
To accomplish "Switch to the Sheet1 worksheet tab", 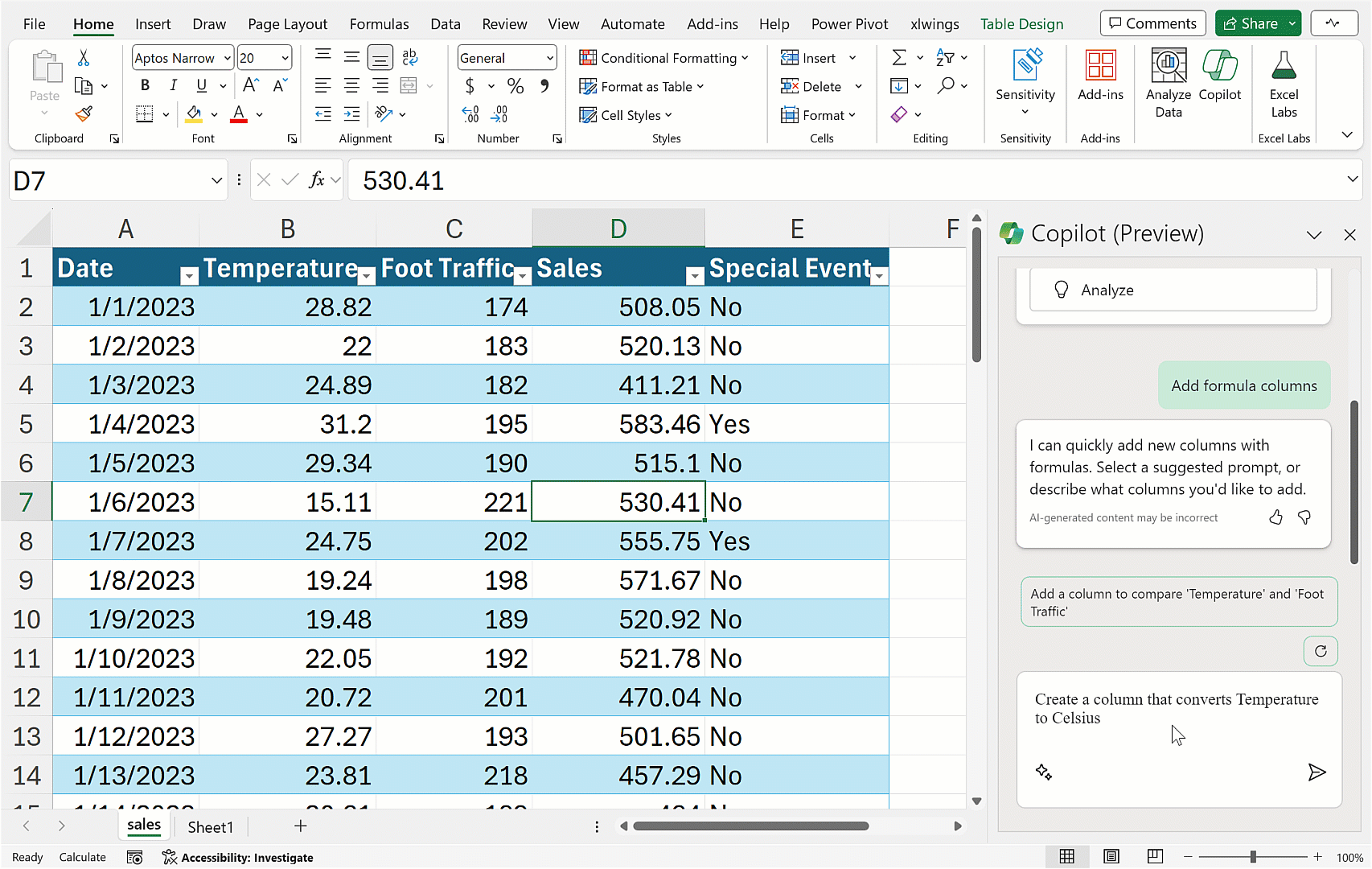I will [x=210, y=827].
